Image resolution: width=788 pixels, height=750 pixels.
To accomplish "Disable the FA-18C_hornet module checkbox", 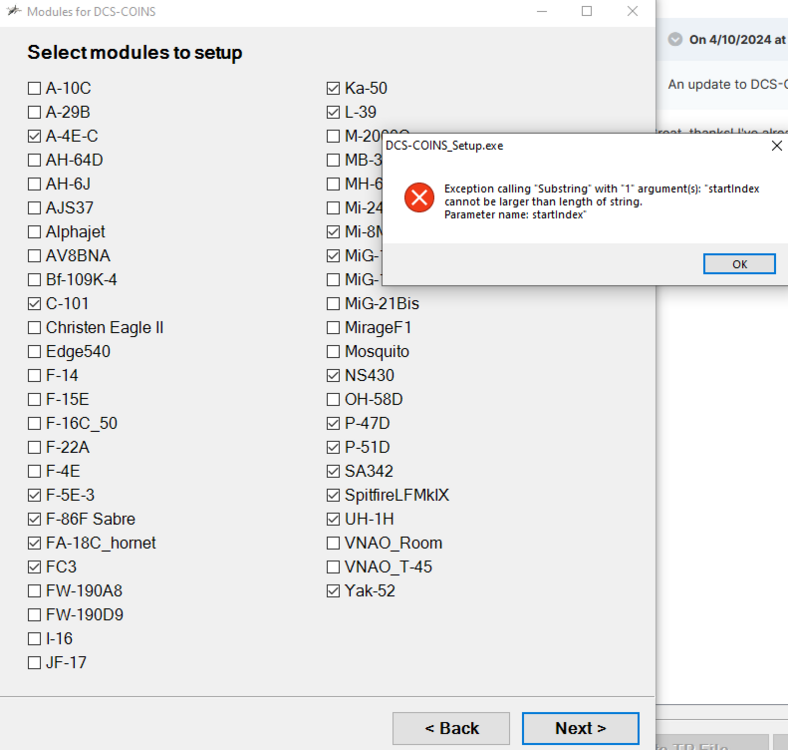I will point(35,544).
